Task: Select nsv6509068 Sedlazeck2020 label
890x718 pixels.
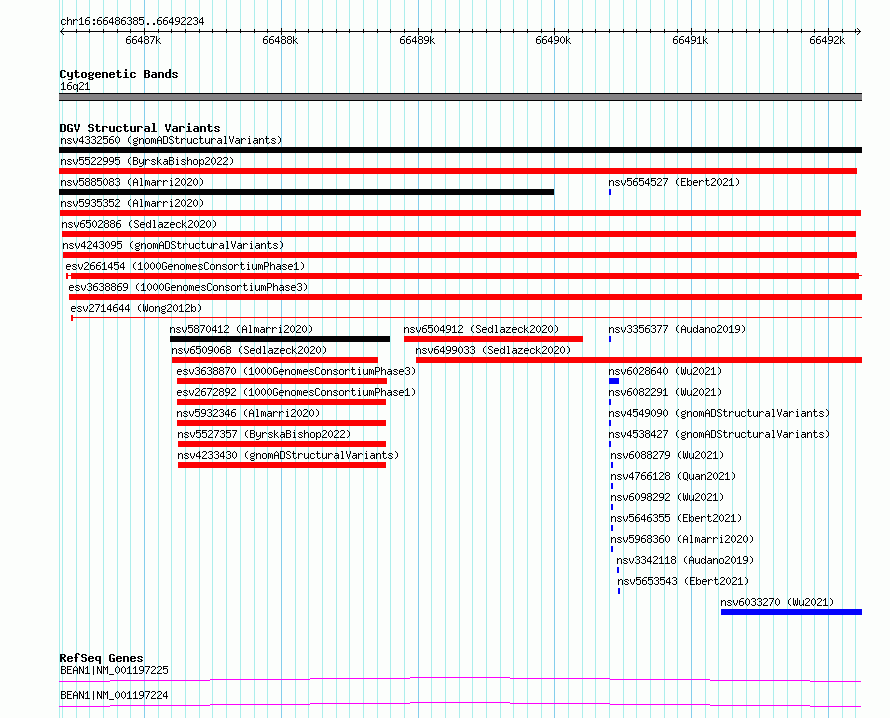Action: 249,350
